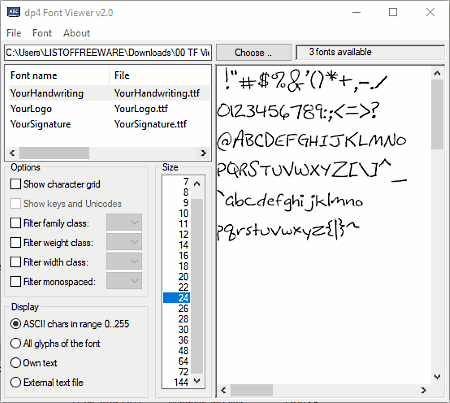This screenshot has width=450, height=403.
Task: Click the preview pane scroll-up arrow
Action: coord(437,73)
